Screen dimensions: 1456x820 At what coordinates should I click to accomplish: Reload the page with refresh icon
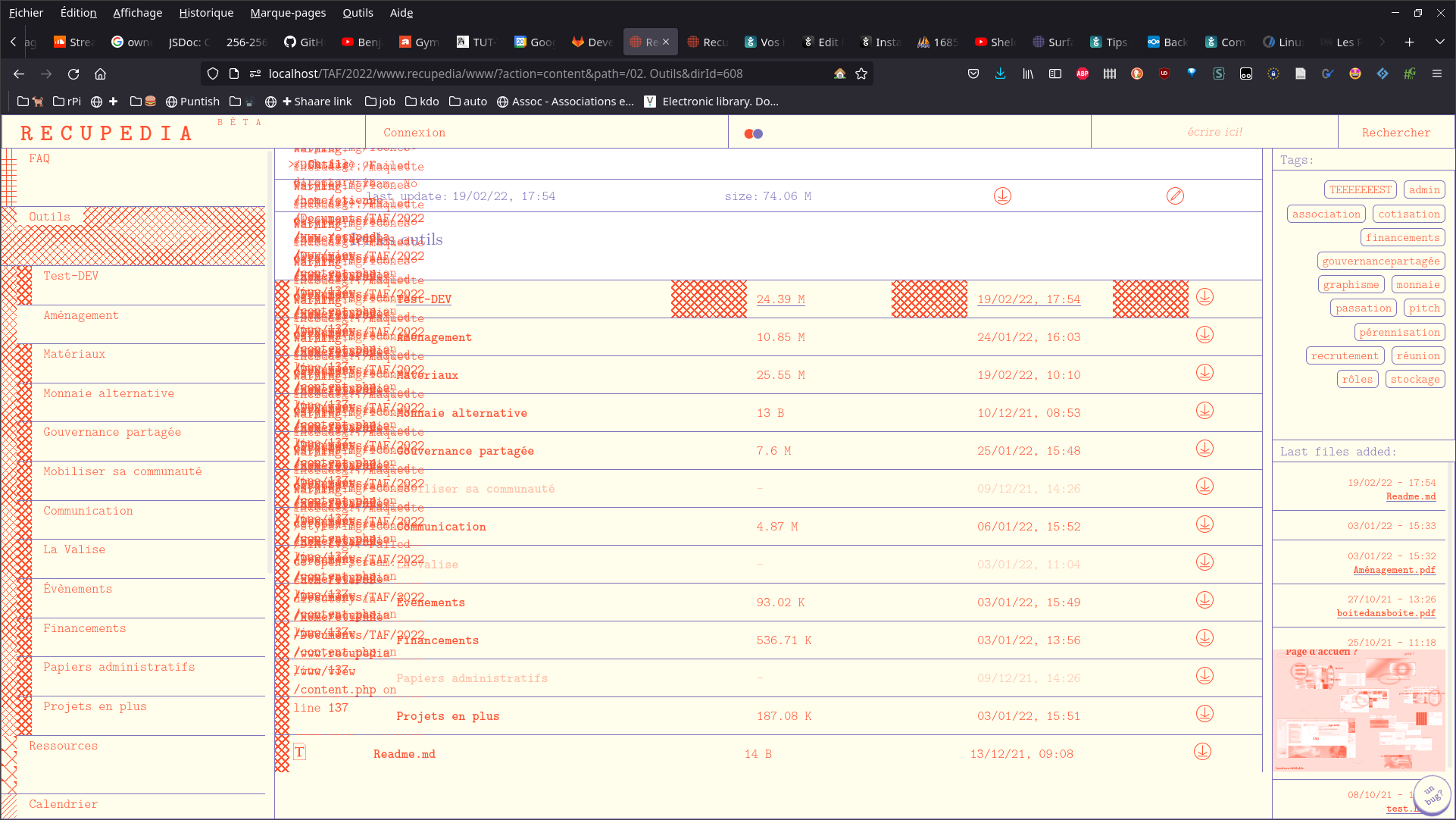pyautogui.click(x=73, y=74)
